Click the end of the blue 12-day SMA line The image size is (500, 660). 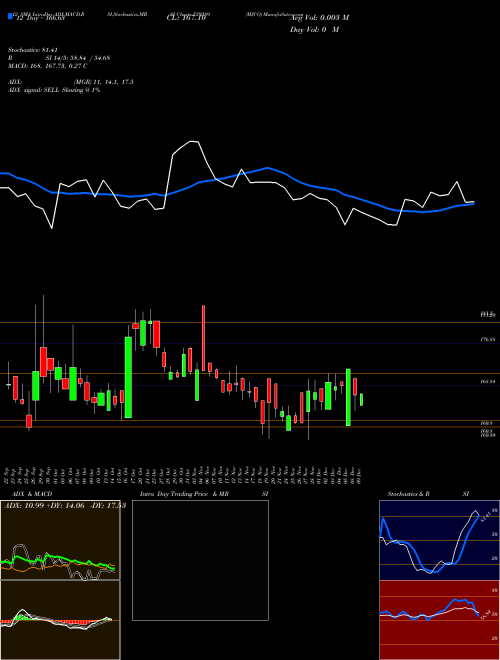tap(473, 203)
